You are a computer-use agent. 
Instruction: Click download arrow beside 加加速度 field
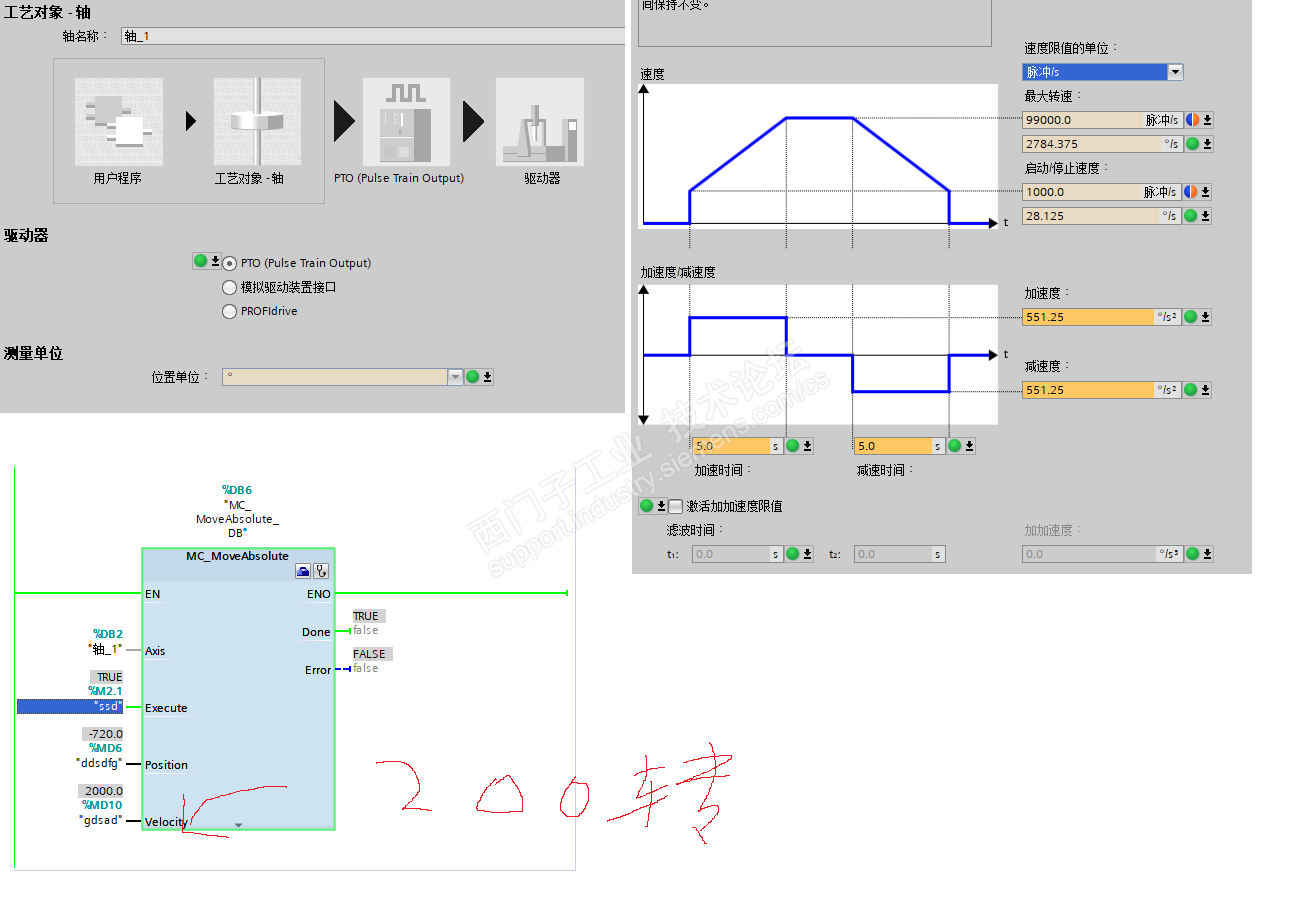pyautogui.click(x=1205, y=554)
